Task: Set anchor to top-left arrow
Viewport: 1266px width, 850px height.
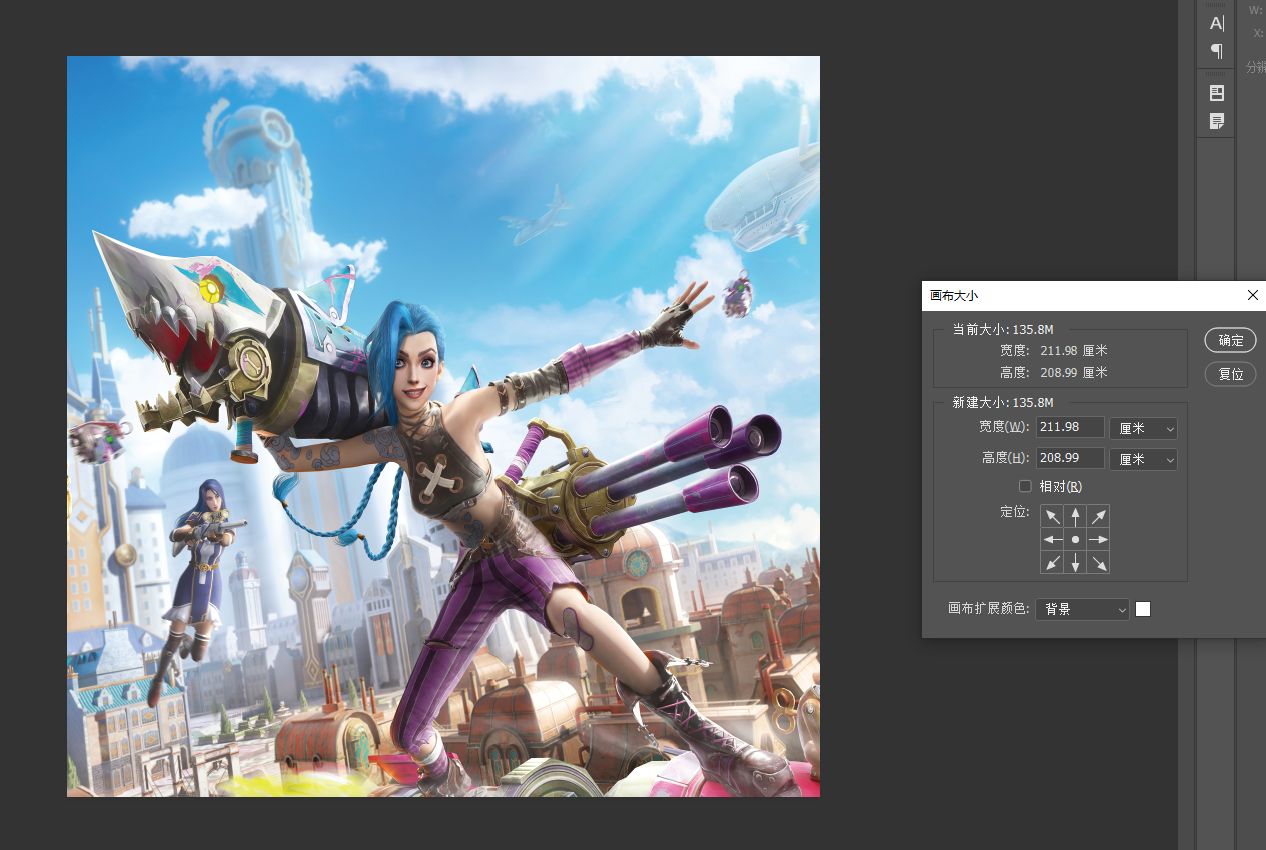Action: click(x=1052, y=516)
